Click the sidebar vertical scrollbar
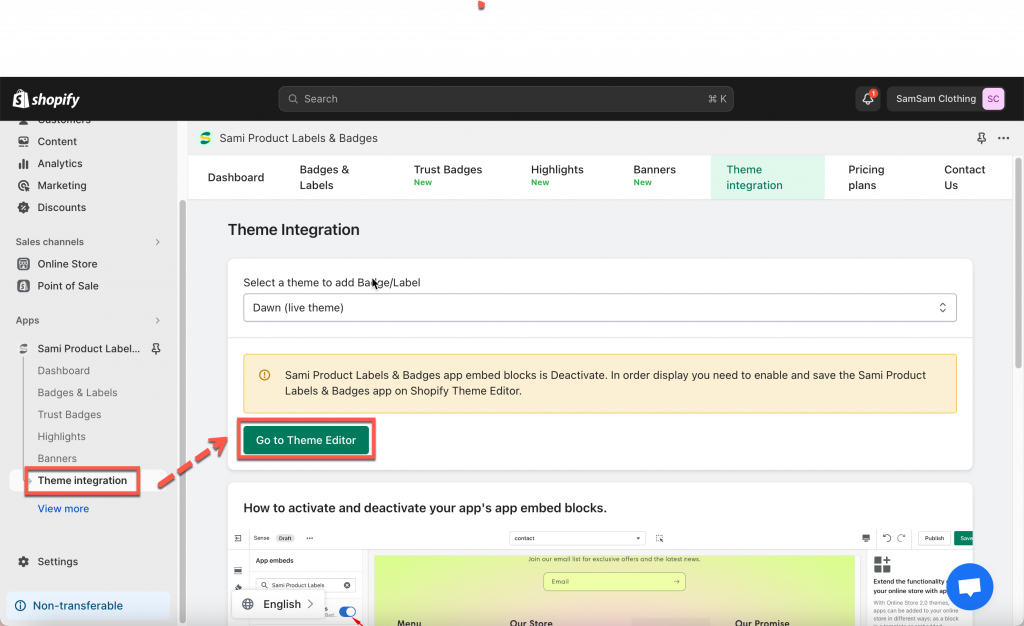 tap(182, 411)
